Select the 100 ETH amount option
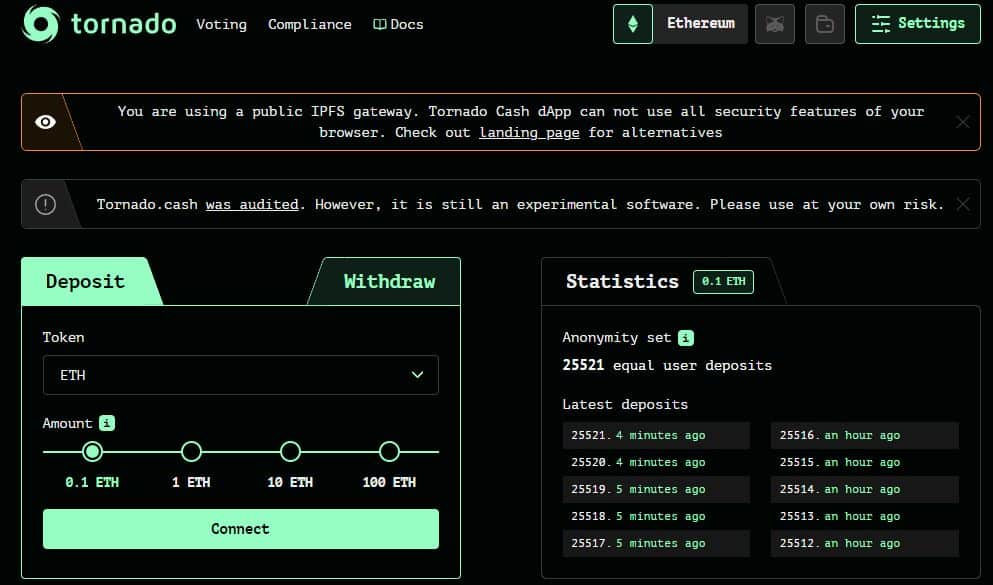The image size is (993, 585). click(x=389, y=451)
